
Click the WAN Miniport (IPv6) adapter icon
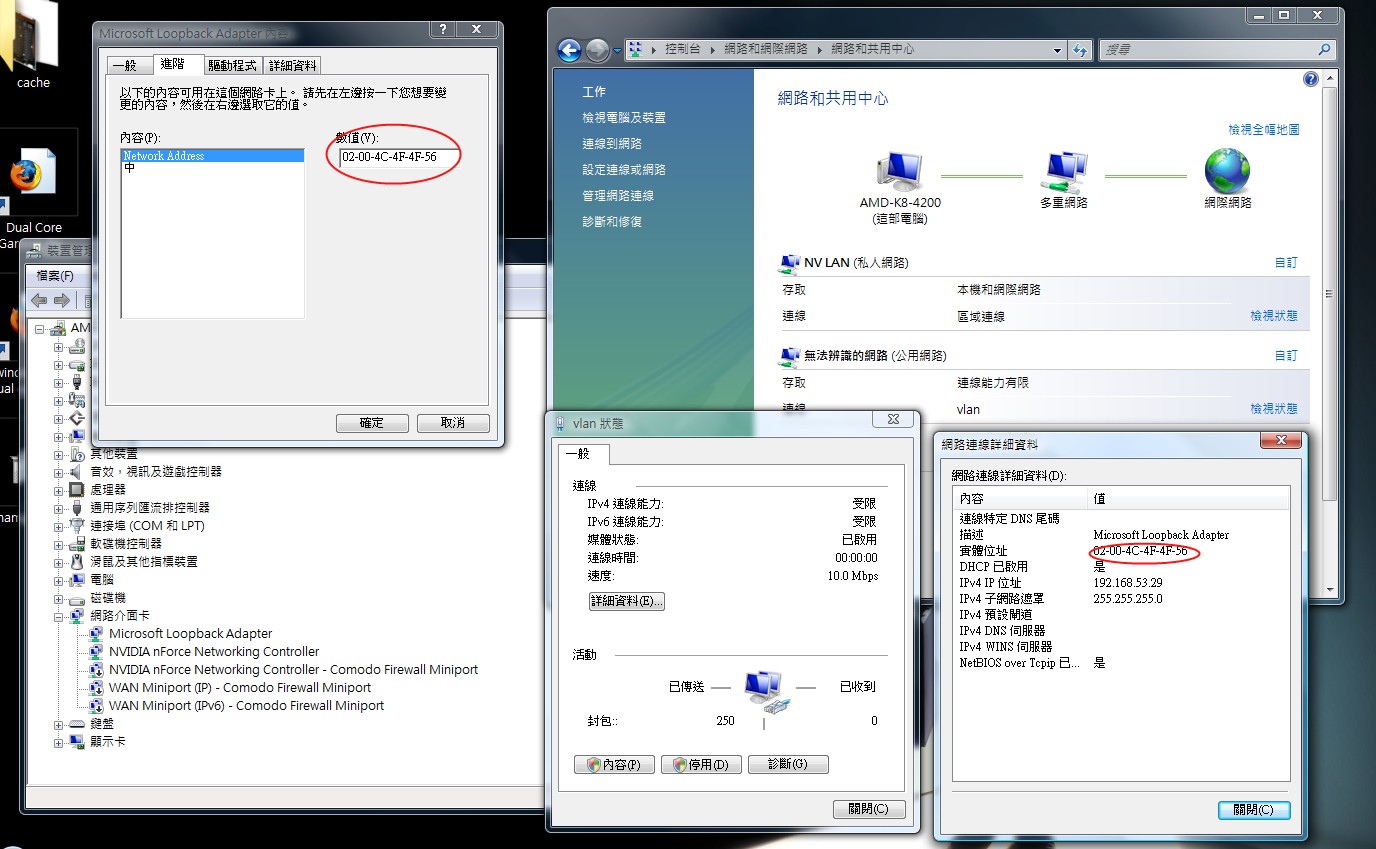(96, 706)
